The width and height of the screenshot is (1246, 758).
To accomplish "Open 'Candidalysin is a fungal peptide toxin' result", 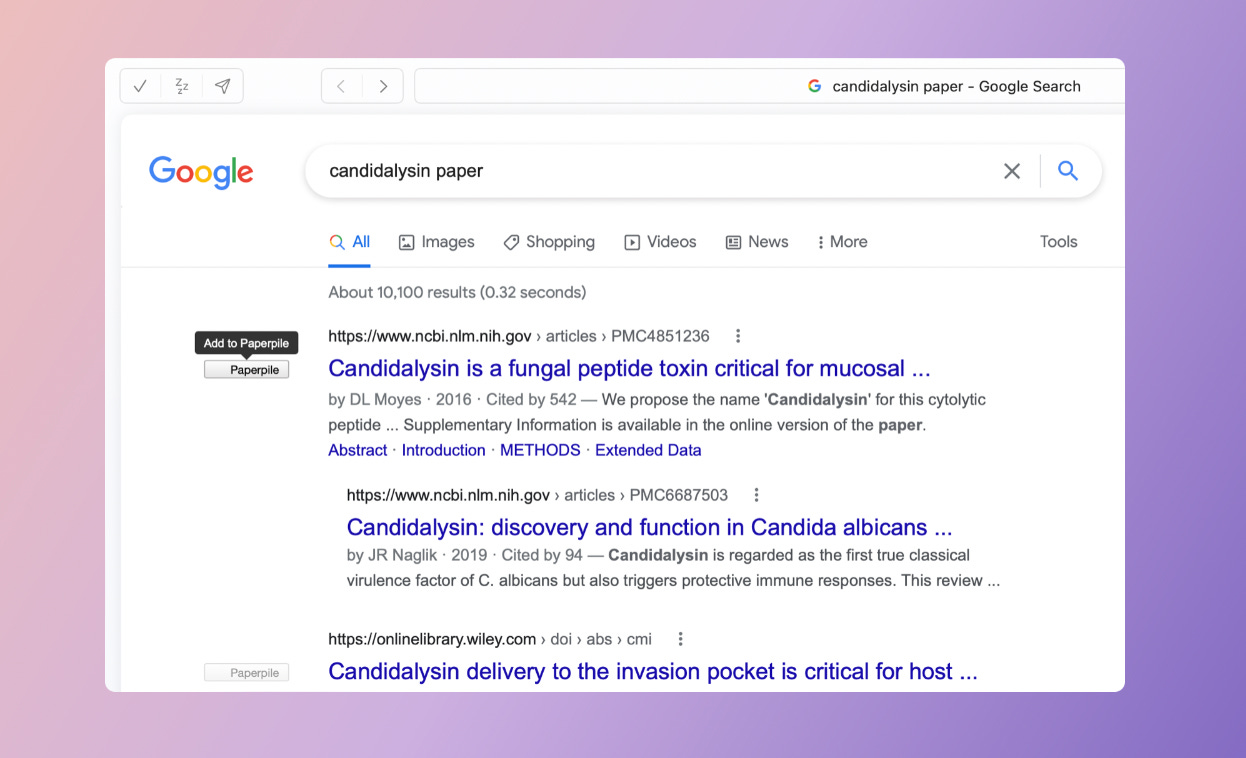I will 629,368.
